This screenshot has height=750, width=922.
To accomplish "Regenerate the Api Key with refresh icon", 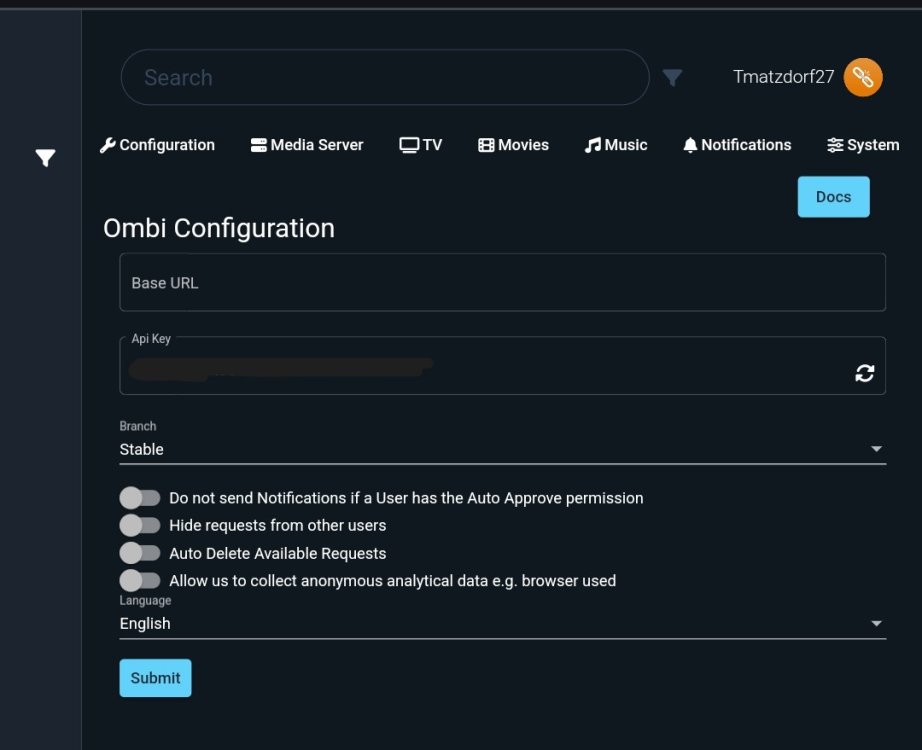I will [864, 373].
